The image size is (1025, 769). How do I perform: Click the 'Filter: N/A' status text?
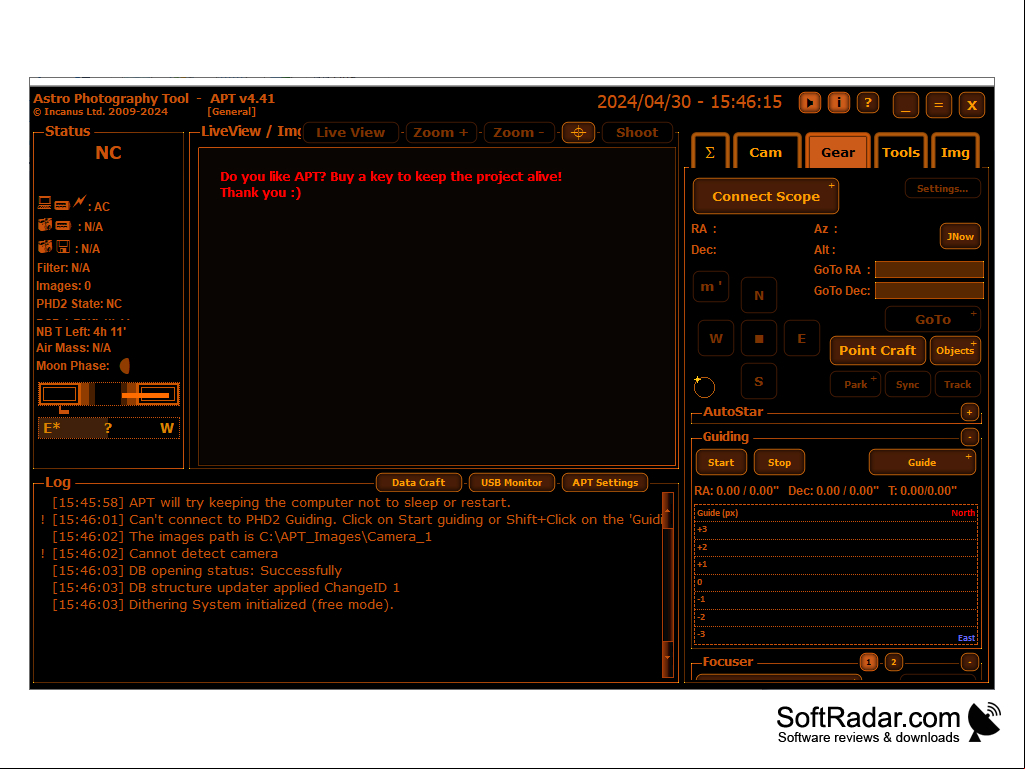(x=63, y=268)
